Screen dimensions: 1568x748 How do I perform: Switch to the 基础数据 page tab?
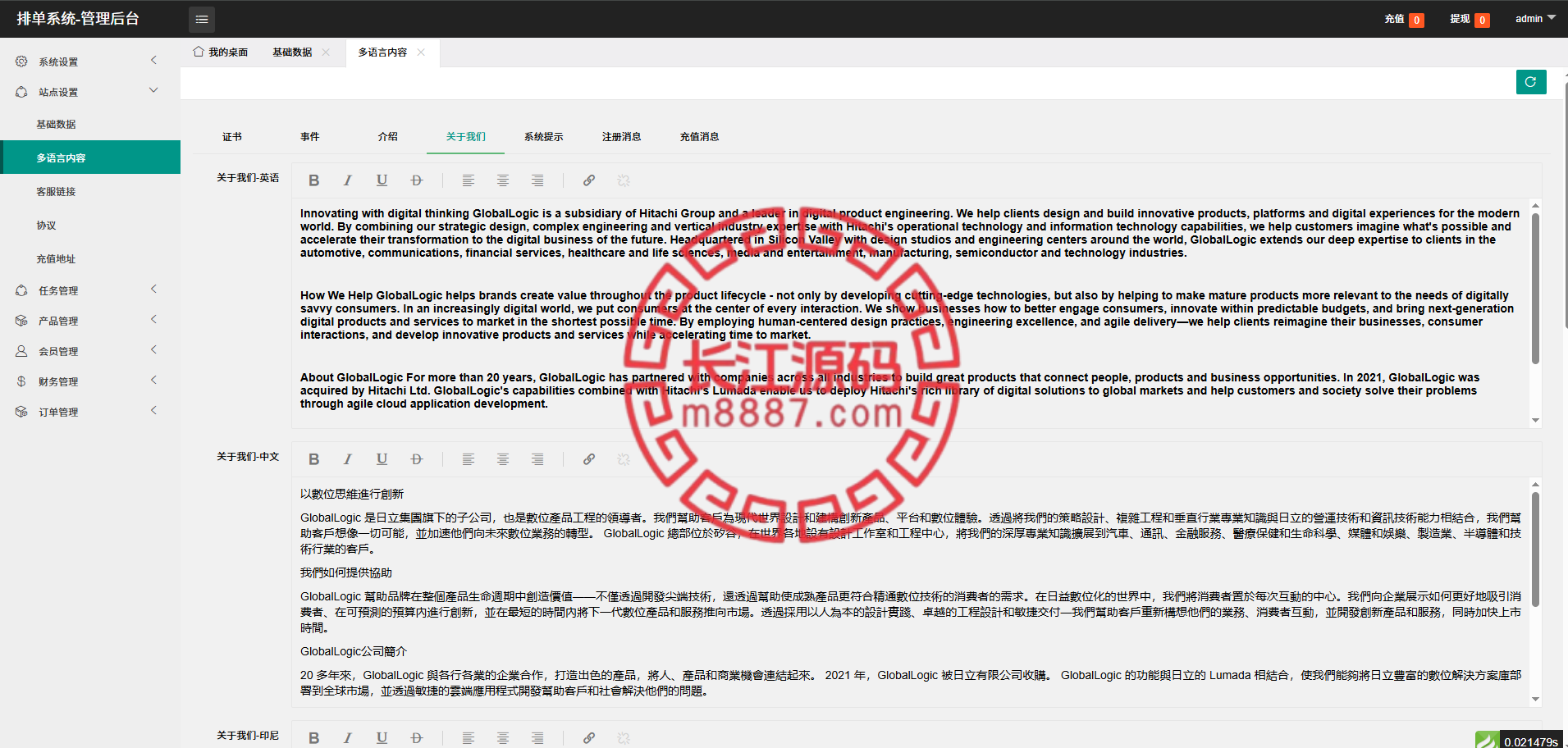(x=292, y=52)
